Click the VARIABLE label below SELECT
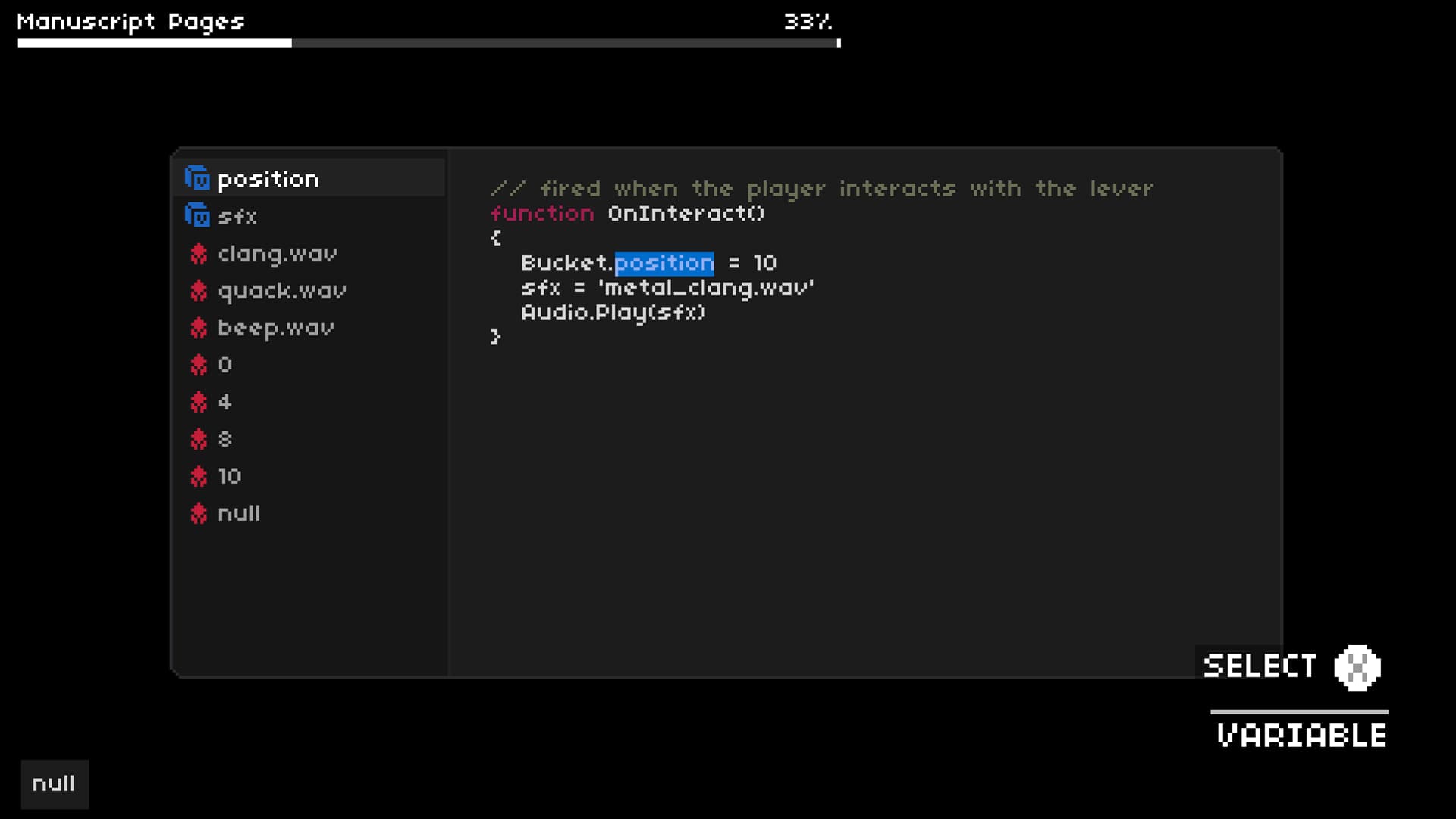 point(1301,736)
